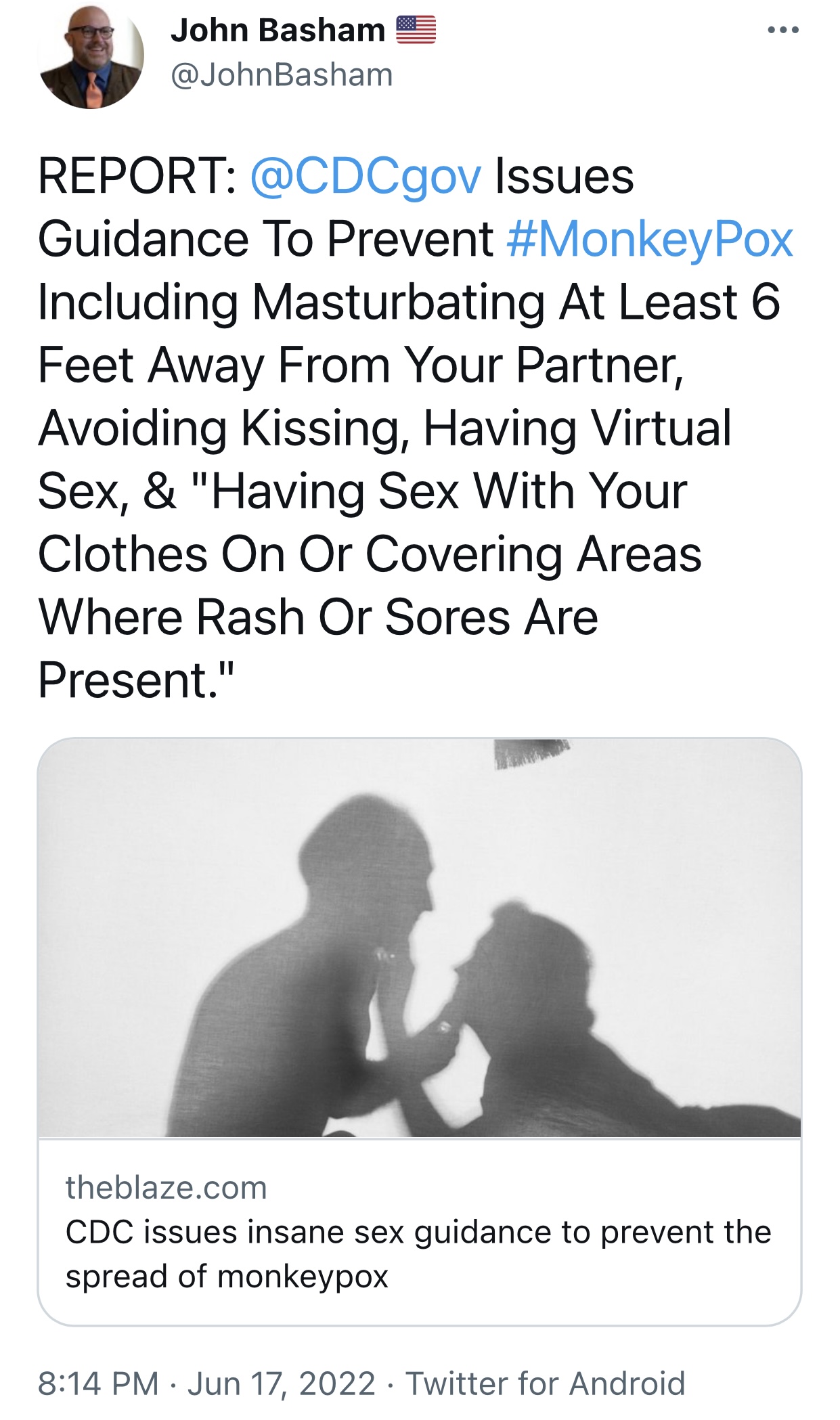Click the tweet line 'Feet Away From Your Partner'
Screen dimensions: 840x1420
(x=360, y=365)
